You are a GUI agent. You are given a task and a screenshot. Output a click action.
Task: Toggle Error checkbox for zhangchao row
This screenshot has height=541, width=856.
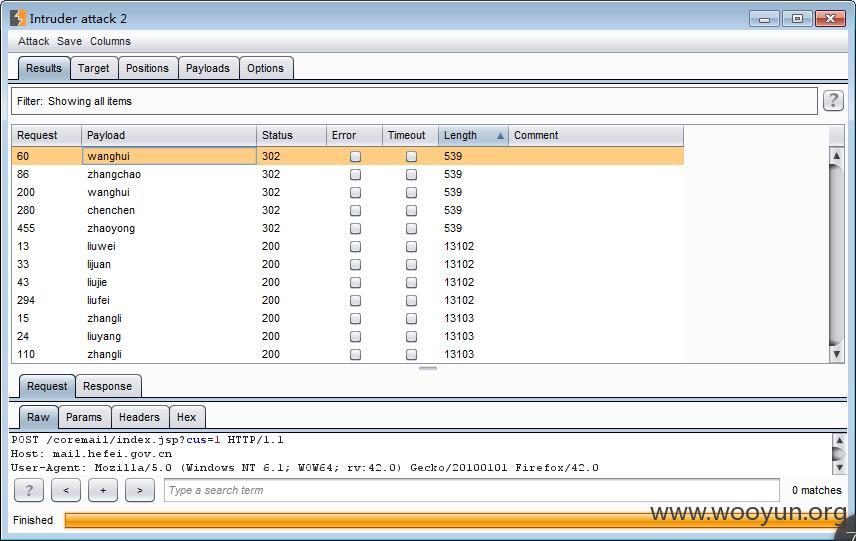click(x=355, y=175)
